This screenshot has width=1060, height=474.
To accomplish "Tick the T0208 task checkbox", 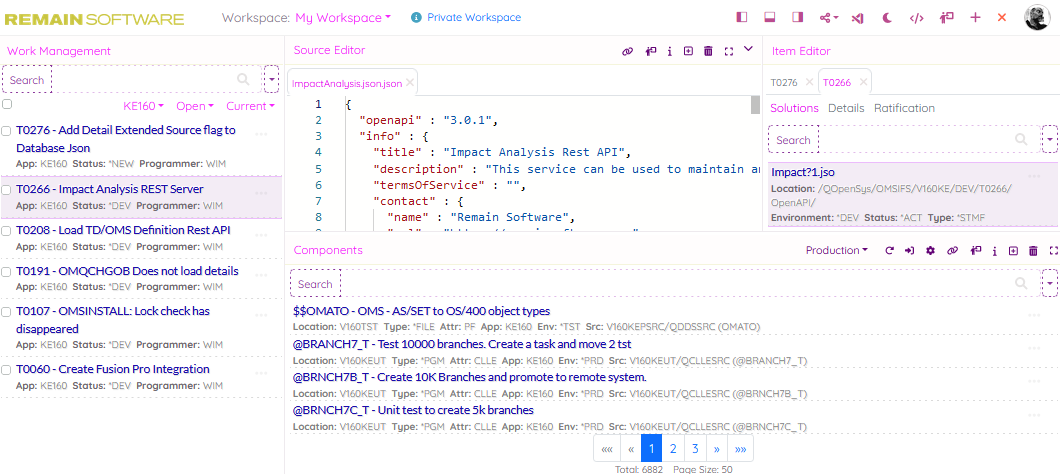I will tap(7, 231).
